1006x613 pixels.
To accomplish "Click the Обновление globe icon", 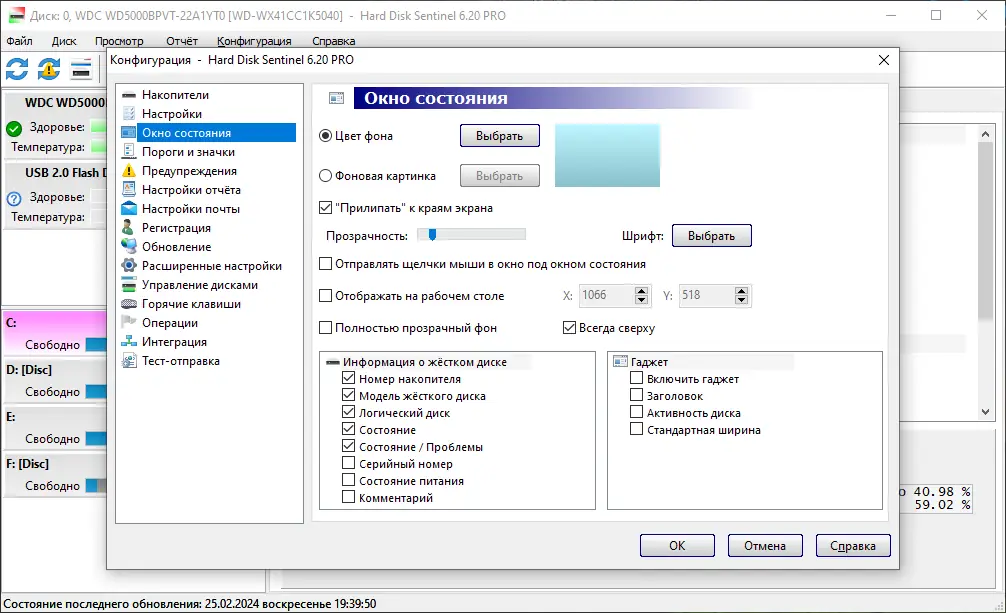I will [129, 246].
